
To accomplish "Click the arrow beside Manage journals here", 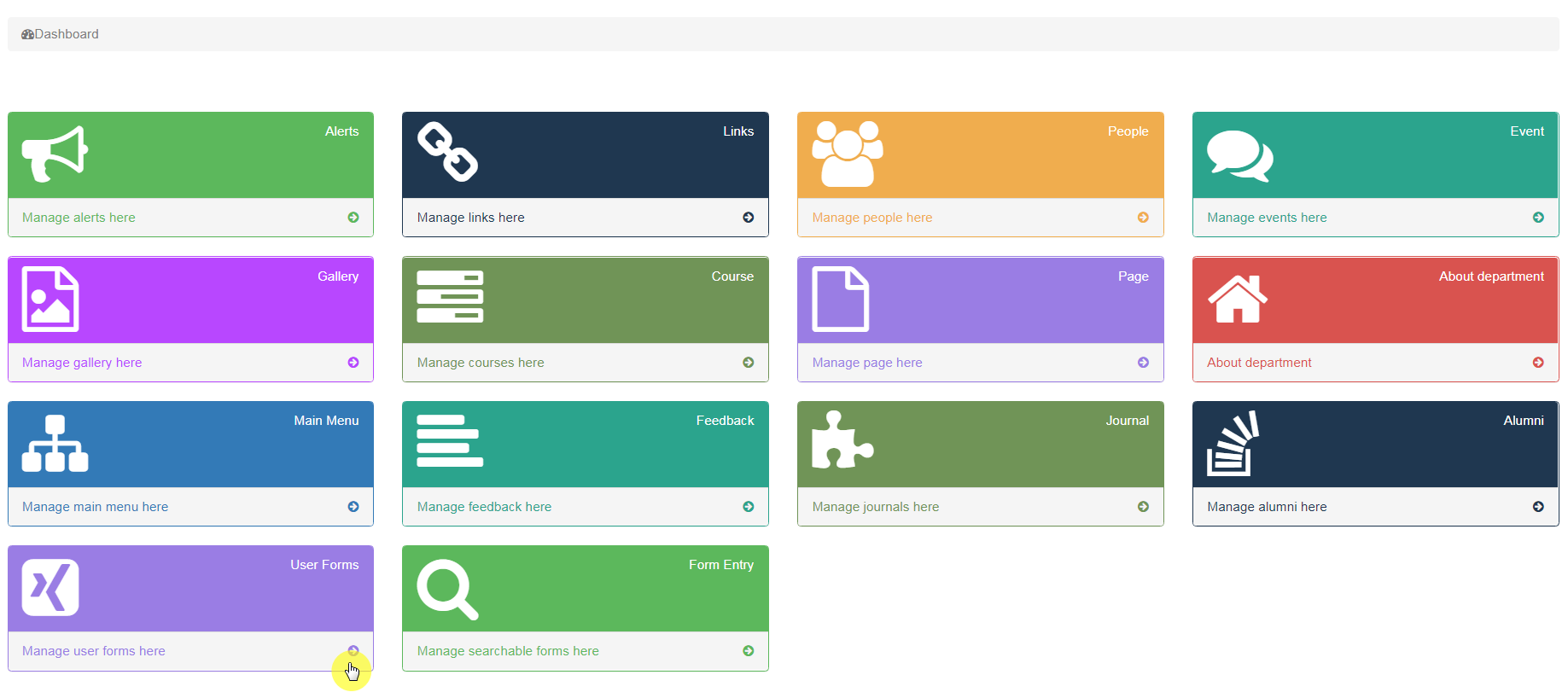I will coord(1143,507).
